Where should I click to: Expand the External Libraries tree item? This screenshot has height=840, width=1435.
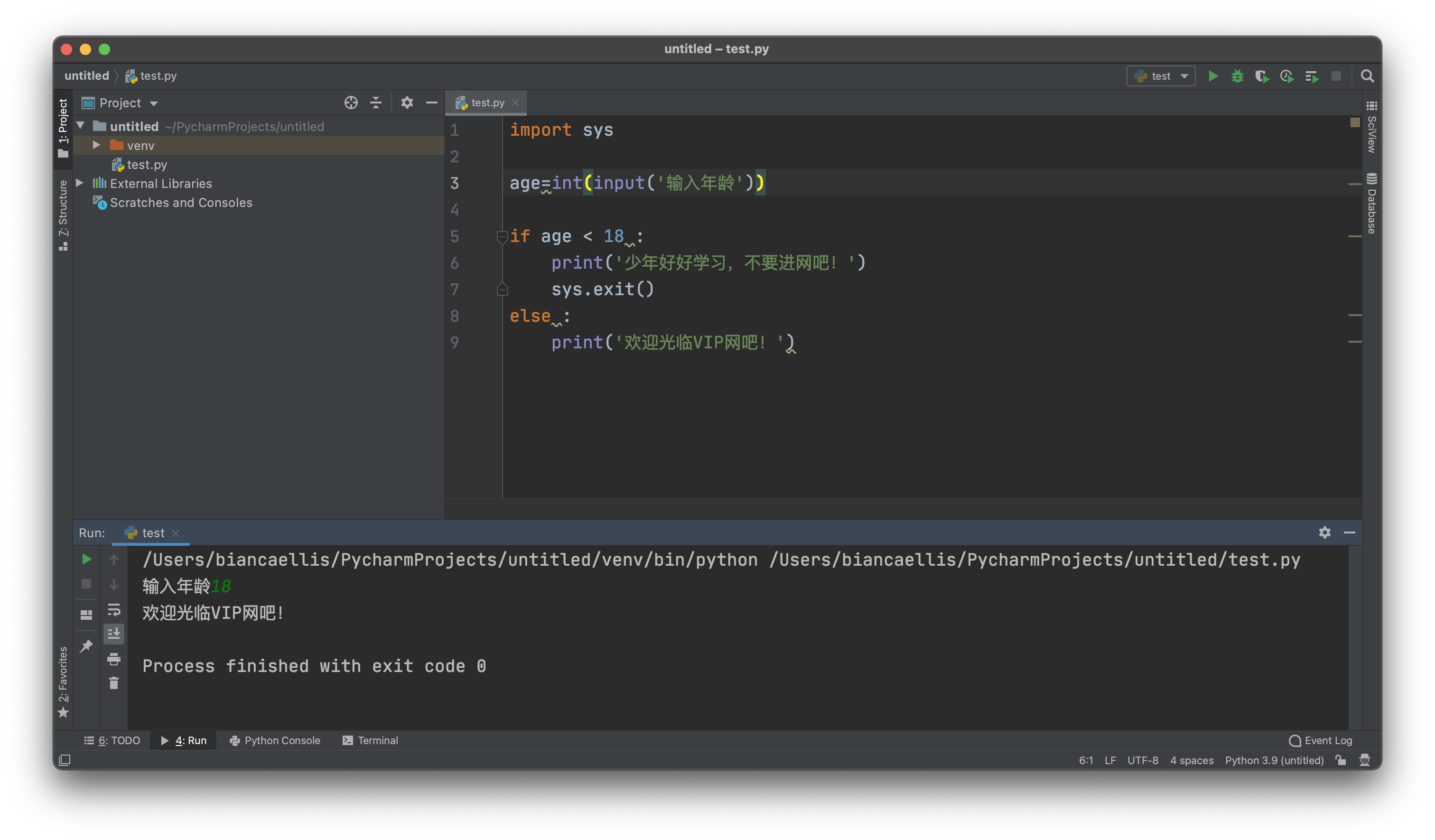tap(80, 183)
